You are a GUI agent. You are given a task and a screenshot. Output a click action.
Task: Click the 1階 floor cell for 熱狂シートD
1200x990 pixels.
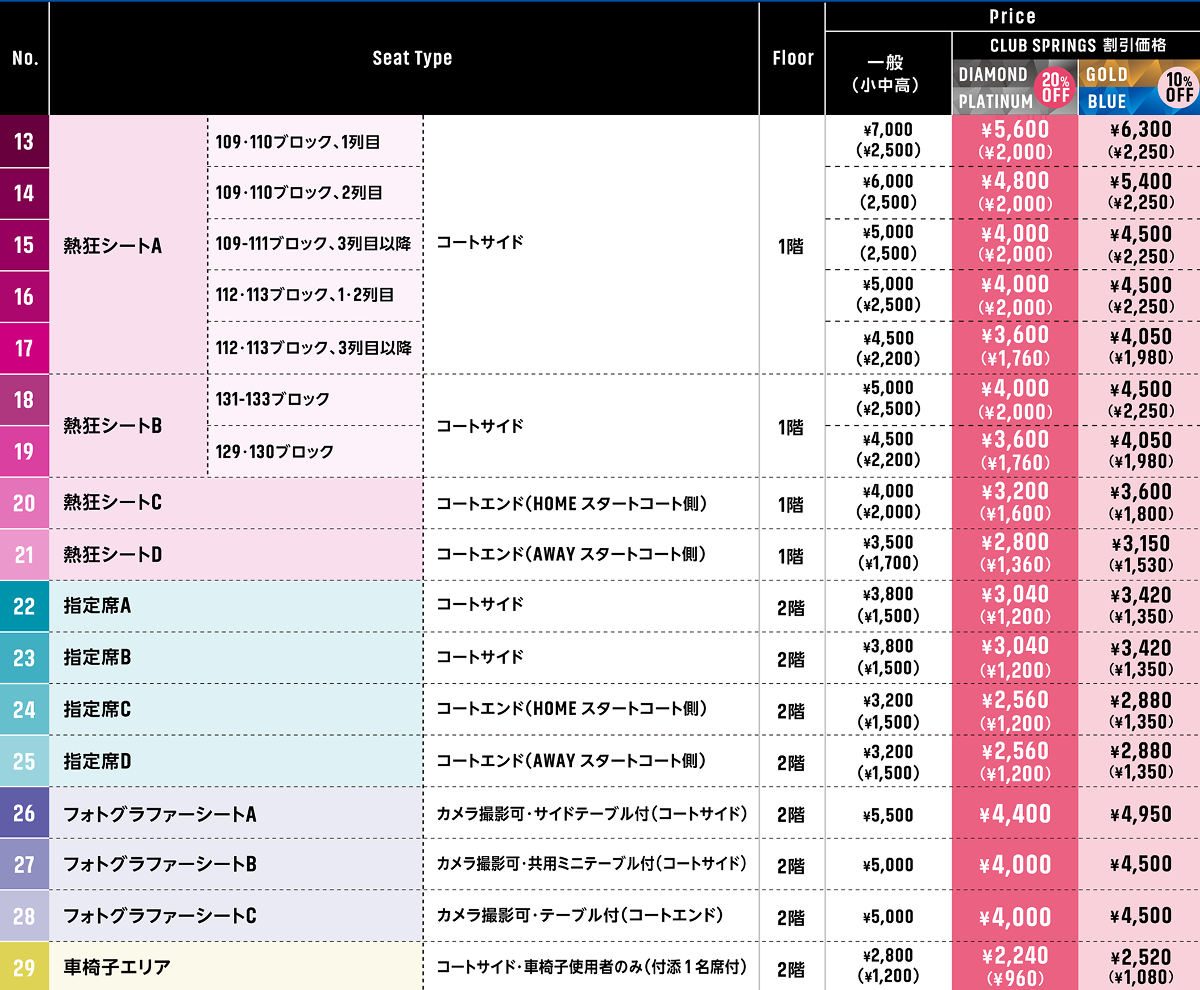point(791,555)
